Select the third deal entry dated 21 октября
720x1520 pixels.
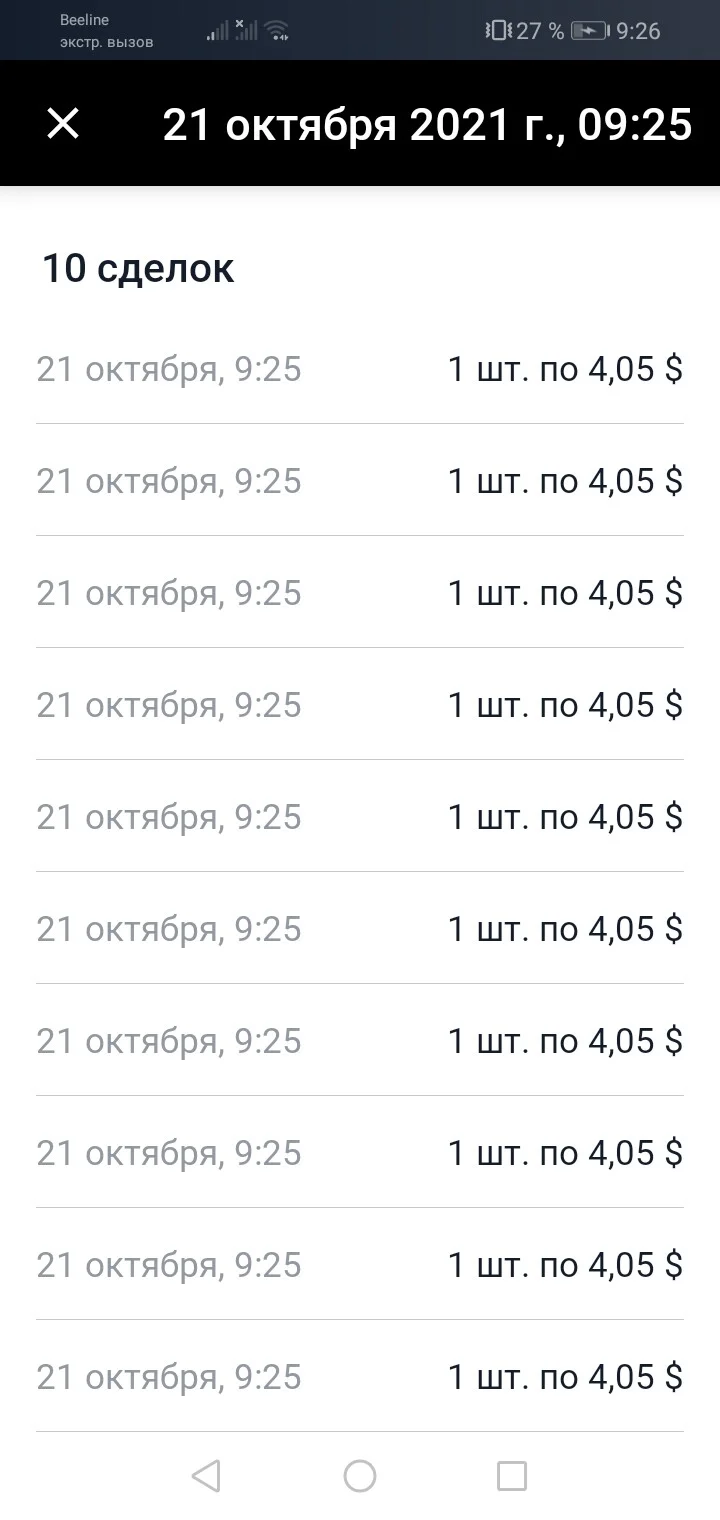pyautogui.click(x=360, y=593)
